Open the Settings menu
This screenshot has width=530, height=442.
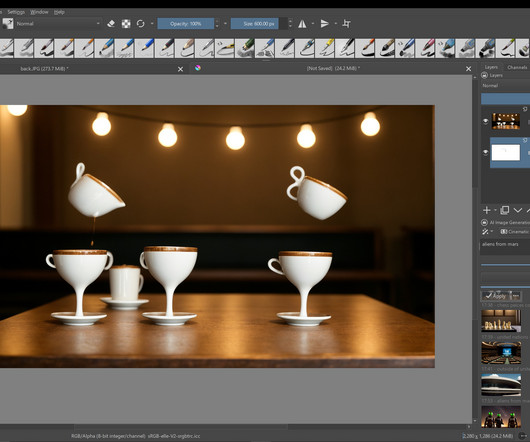coord(16,12)
